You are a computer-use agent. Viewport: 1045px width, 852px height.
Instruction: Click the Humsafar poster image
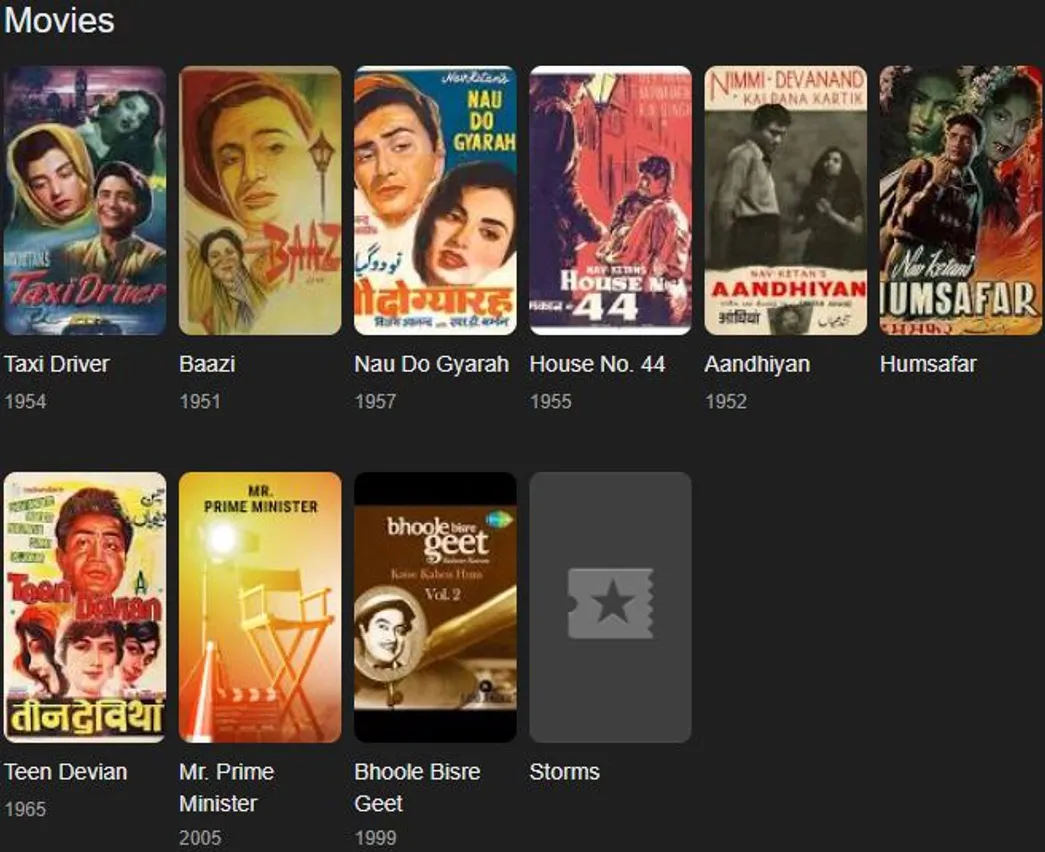960,200
